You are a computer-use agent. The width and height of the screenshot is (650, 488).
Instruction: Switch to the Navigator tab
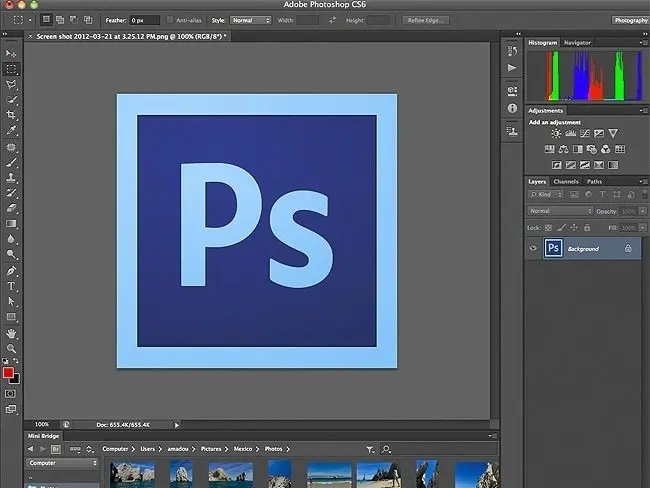(x=577, y=43)
